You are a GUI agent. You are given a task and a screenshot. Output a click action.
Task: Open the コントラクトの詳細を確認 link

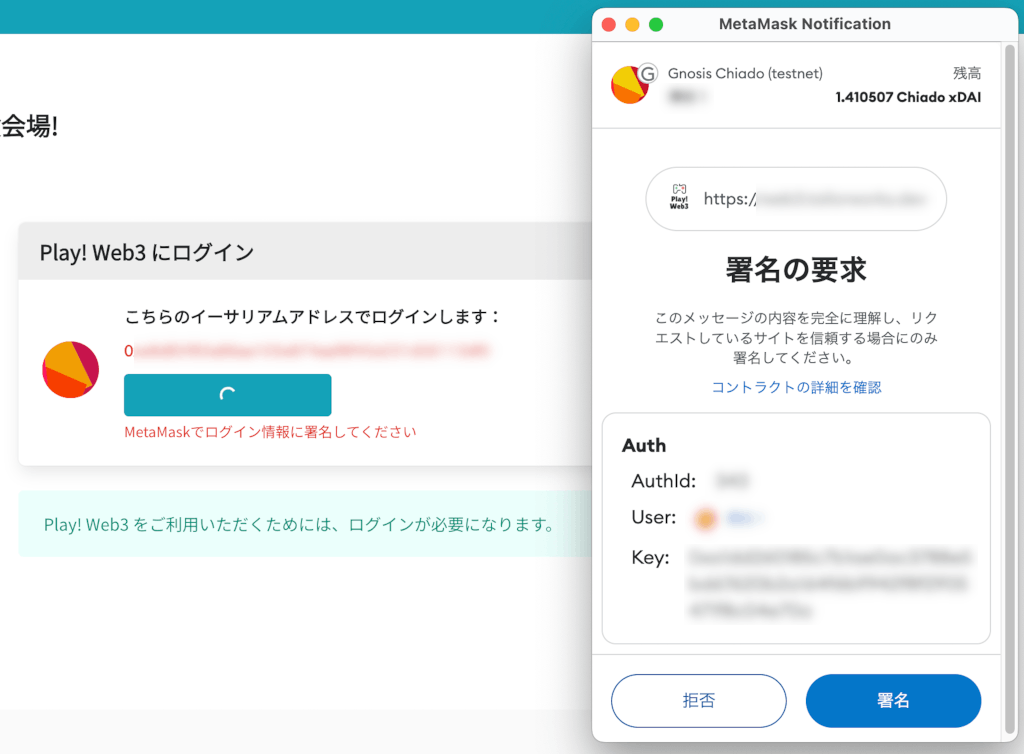(x=796, y=387)
